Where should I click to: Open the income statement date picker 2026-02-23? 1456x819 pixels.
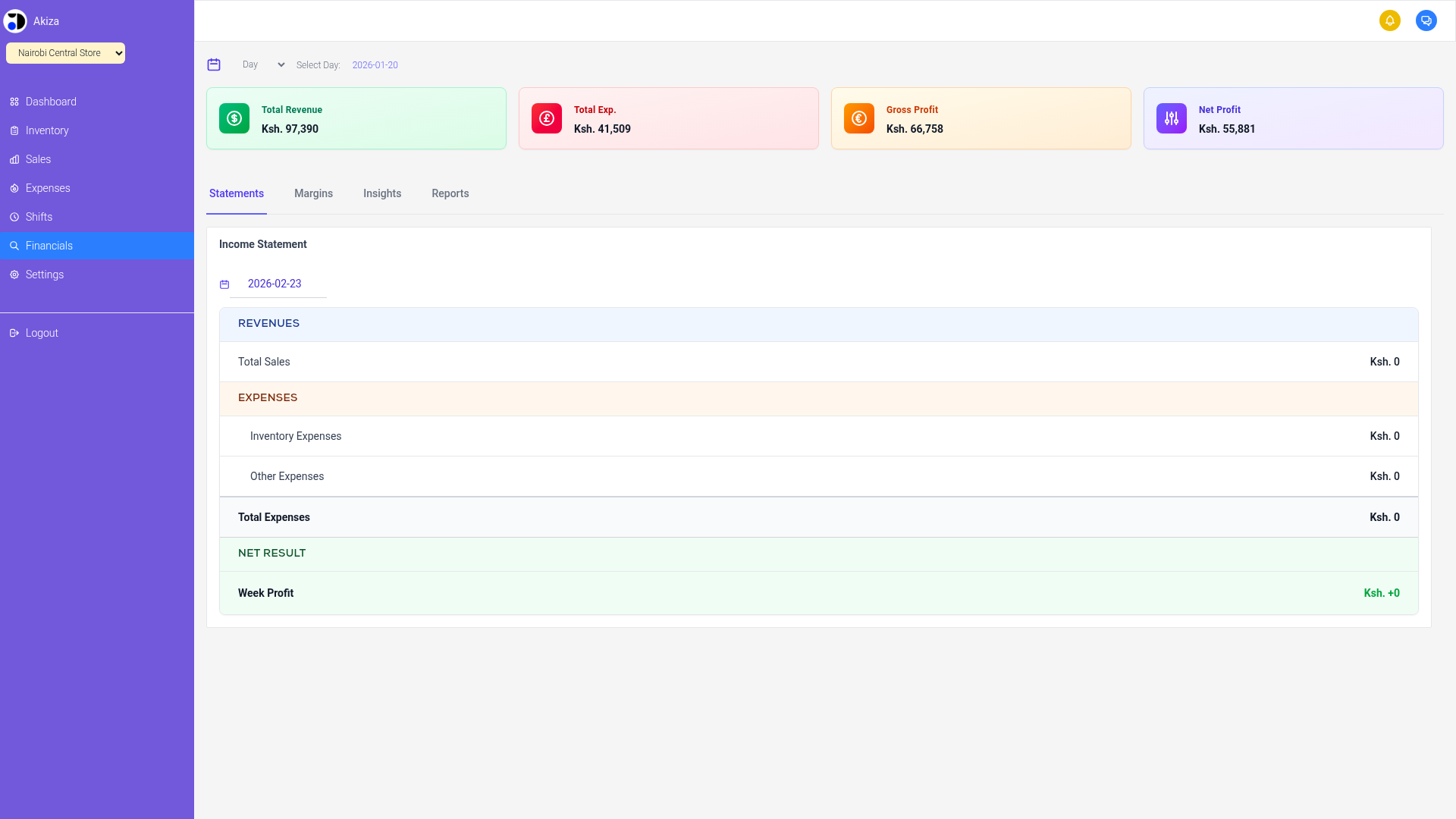point(275,284)
